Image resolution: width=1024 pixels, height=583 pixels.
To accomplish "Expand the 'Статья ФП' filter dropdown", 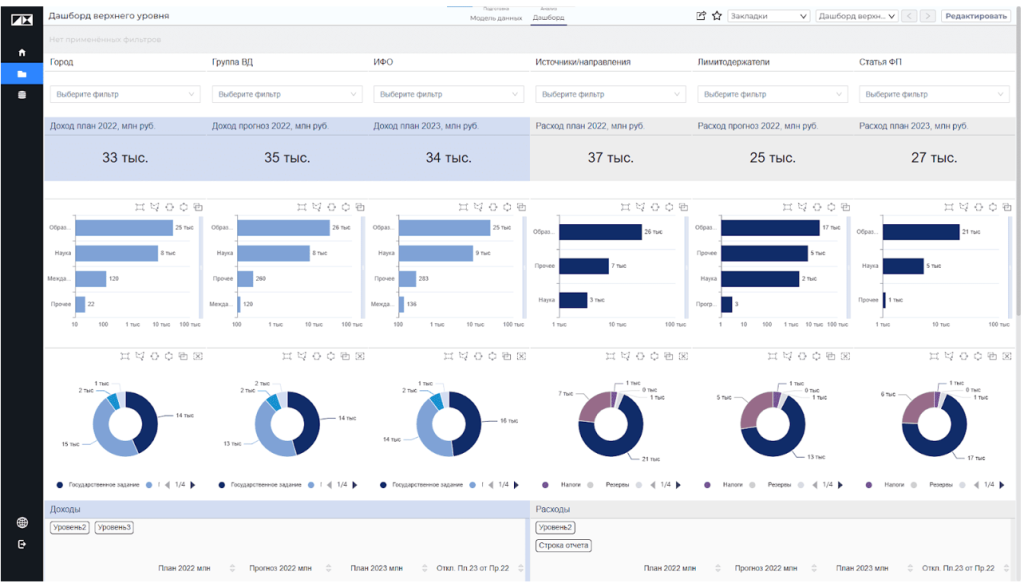I will point(933,94).
